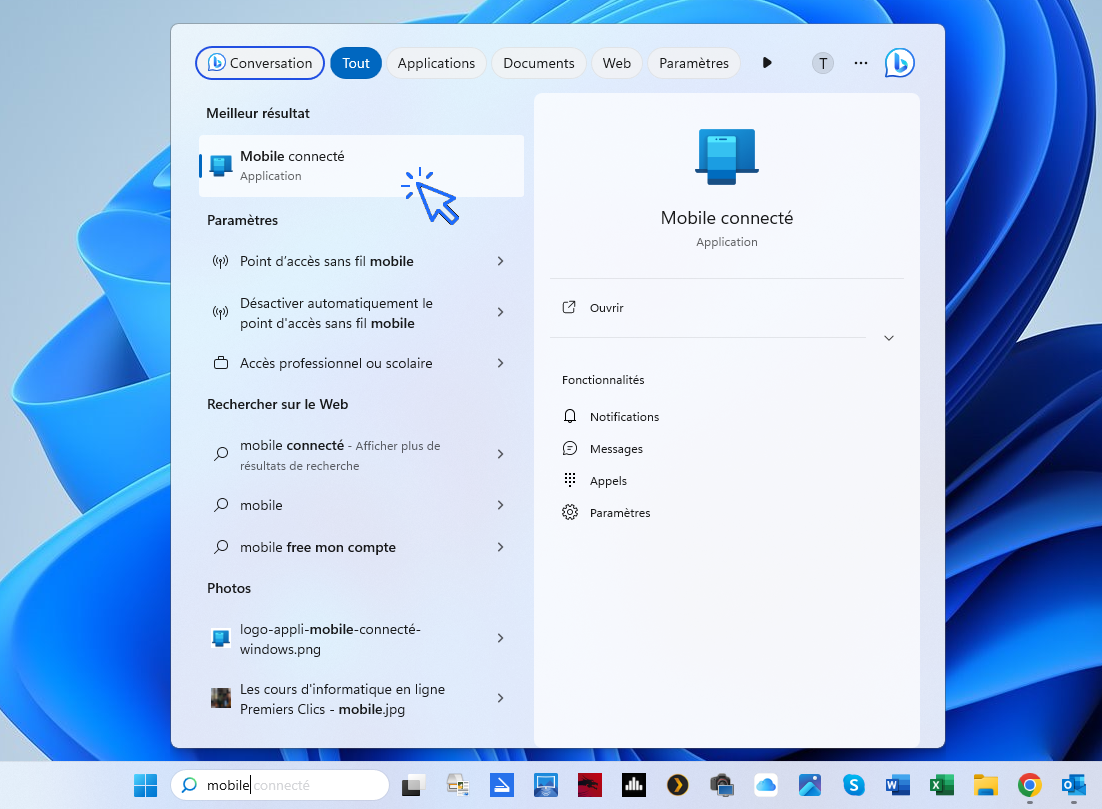Open Paramètres feature of Mobile connecté

pyautogui.click(x=607, y=513)
